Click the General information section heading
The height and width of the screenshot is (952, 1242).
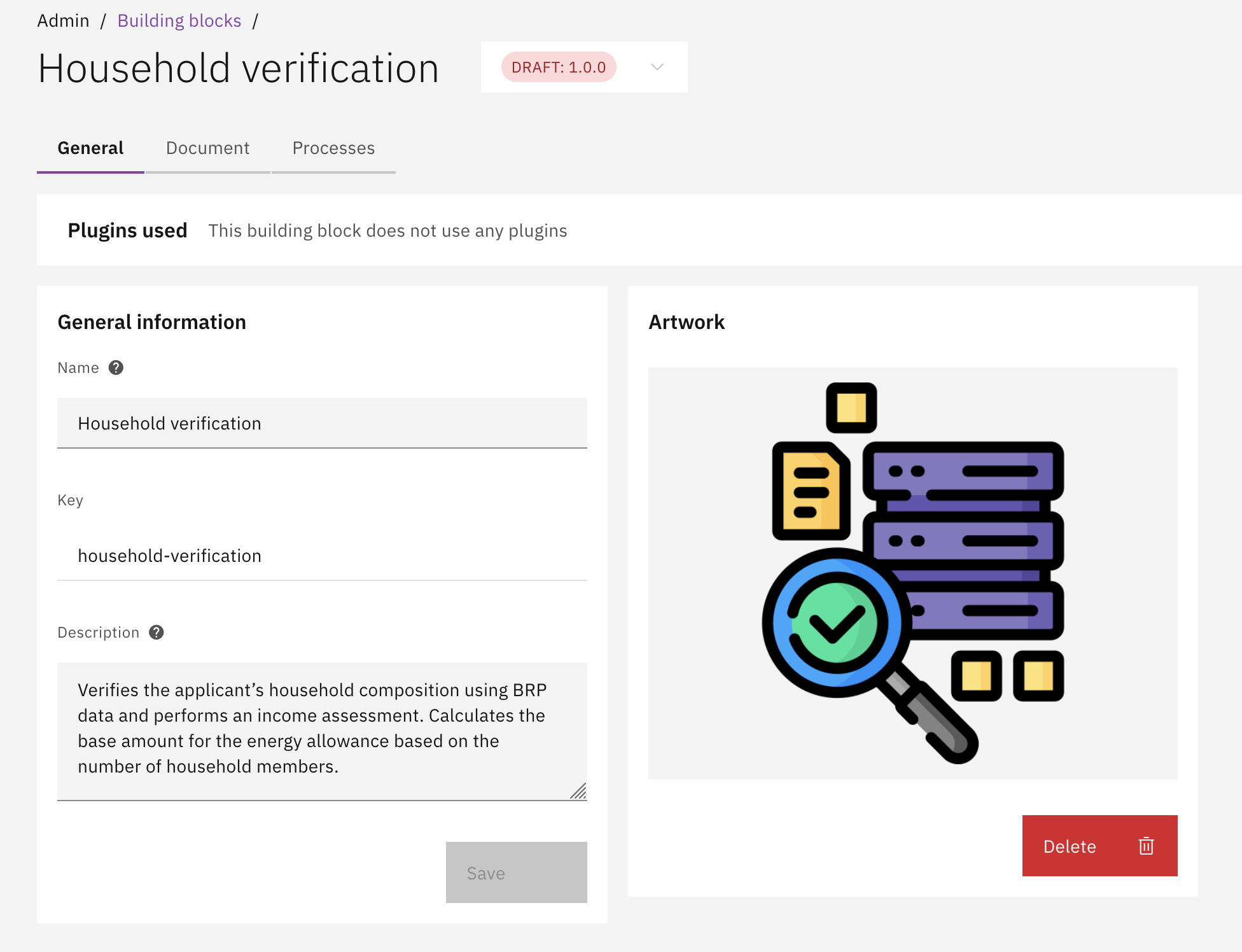tap(151, 322)
